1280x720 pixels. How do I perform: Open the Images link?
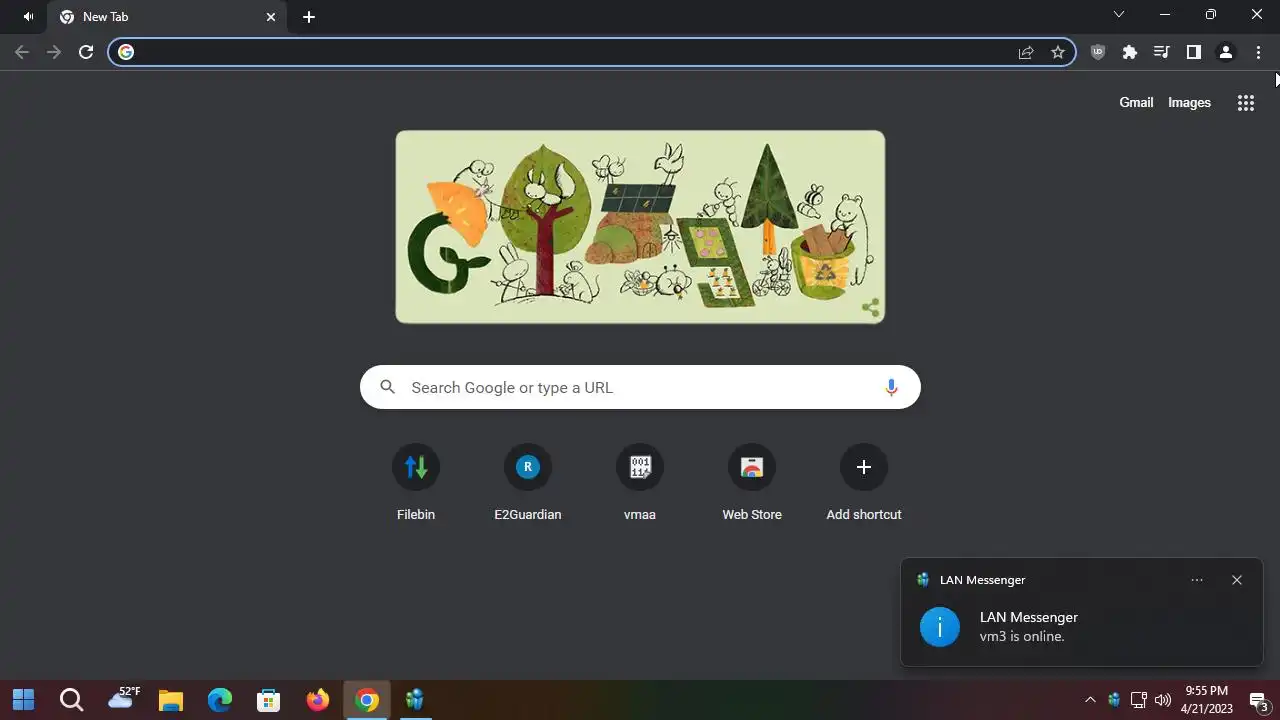coord(1189,102)
